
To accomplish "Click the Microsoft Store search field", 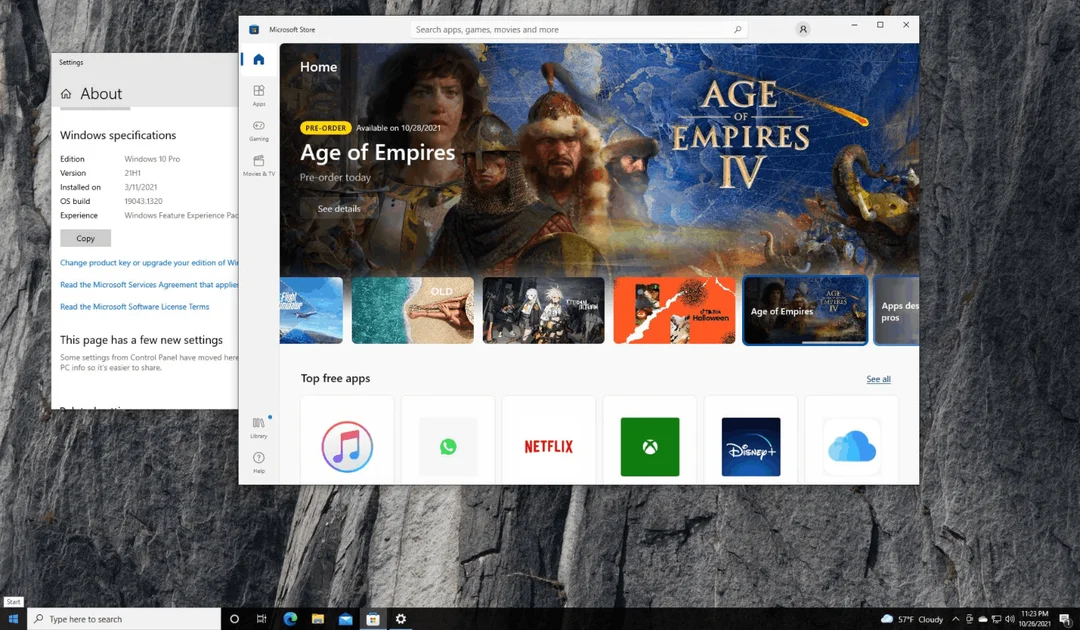I will click(579, 30).
